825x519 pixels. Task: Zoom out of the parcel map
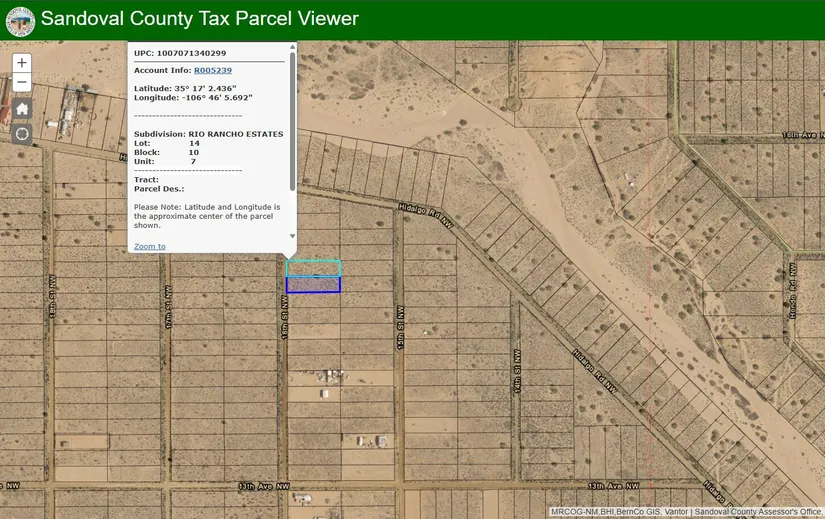22,82
